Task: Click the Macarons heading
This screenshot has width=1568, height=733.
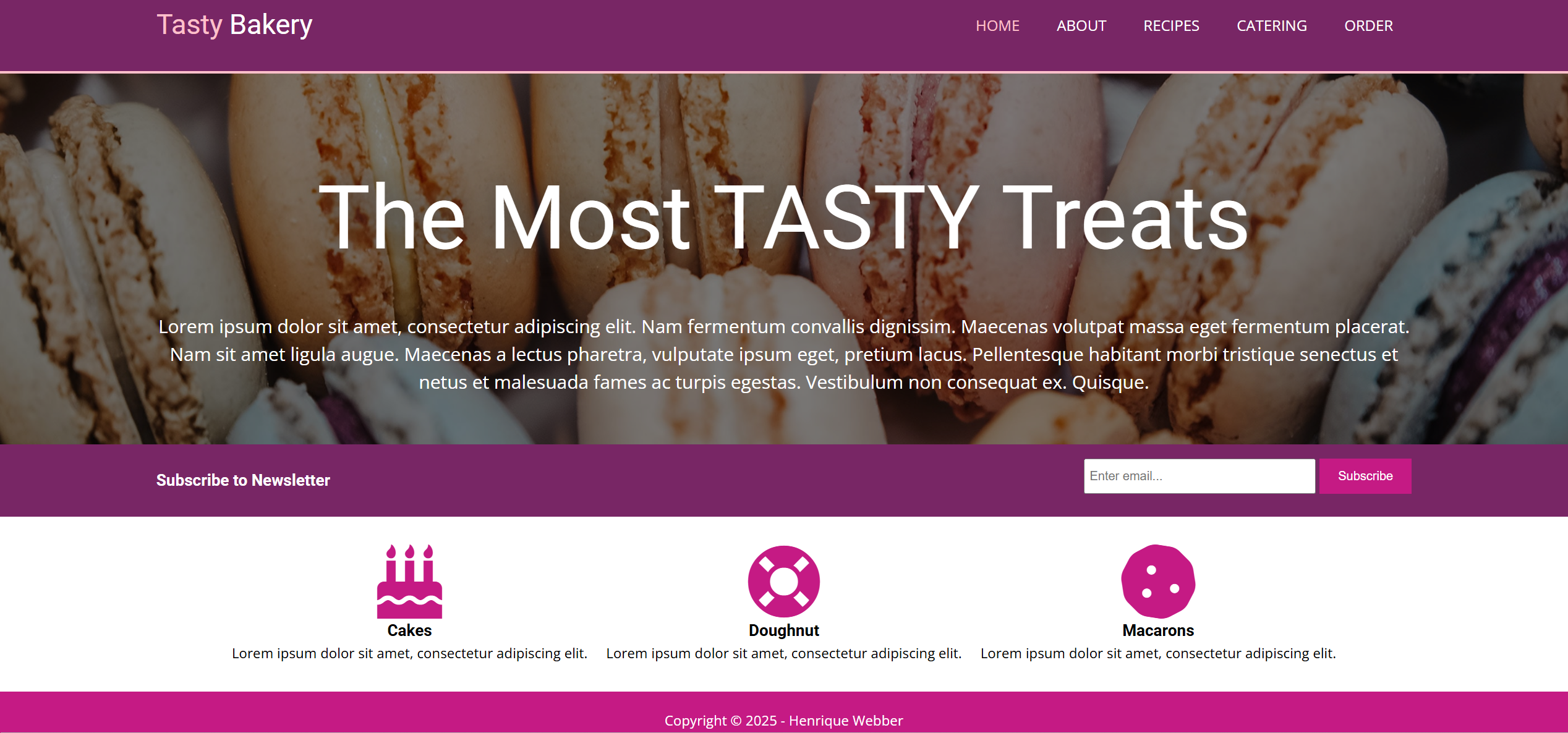Action: 1158,630
